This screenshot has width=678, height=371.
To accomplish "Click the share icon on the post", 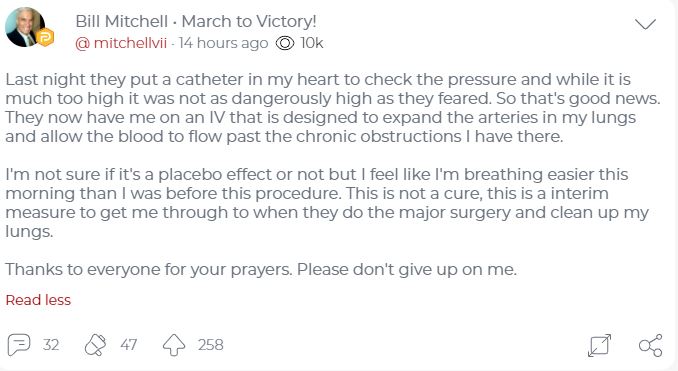I will pos(650,345).
